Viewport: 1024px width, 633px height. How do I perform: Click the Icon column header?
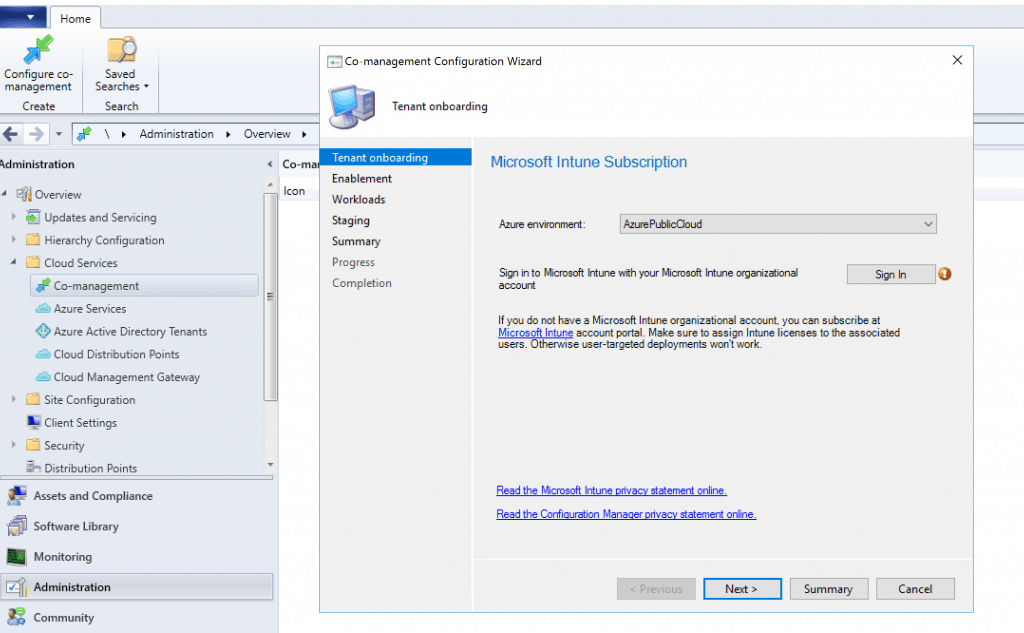point(294,191)
